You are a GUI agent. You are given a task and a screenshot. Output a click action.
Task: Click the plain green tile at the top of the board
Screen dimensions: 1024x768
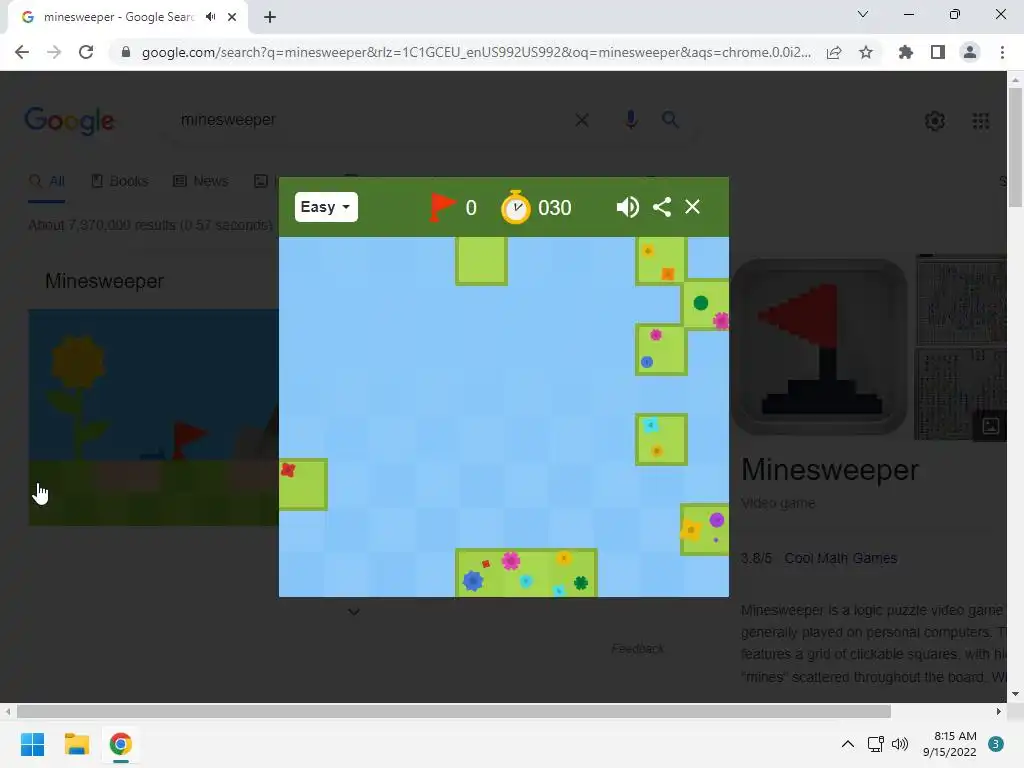click(481, 261)
